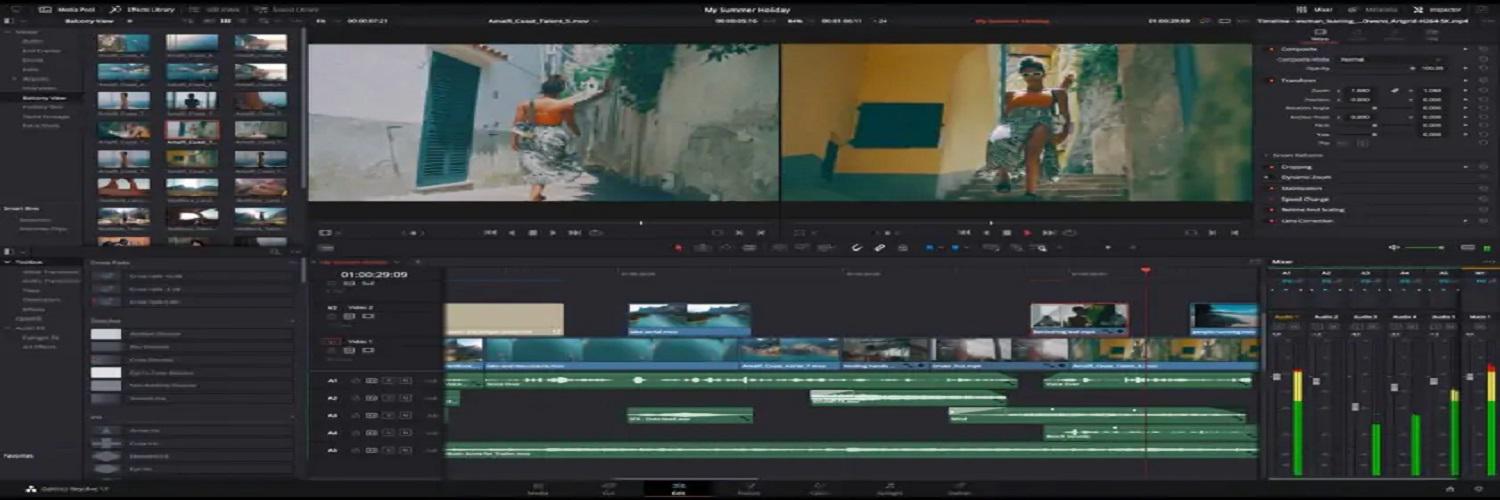Select the Balcony View bin

coord(44,98)
